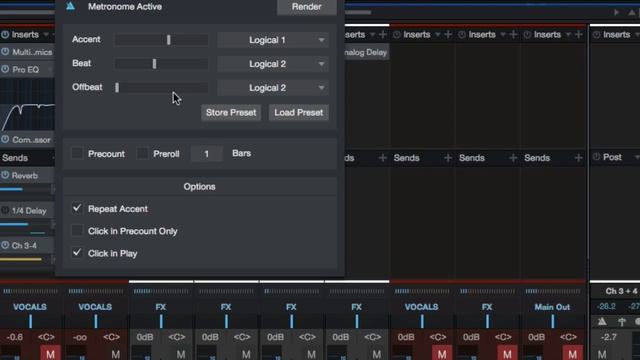Viewport: 640px width, 360px height.
Task: Open Inserts menu arrow on Analog Delay channel
Action: (372, 35)
